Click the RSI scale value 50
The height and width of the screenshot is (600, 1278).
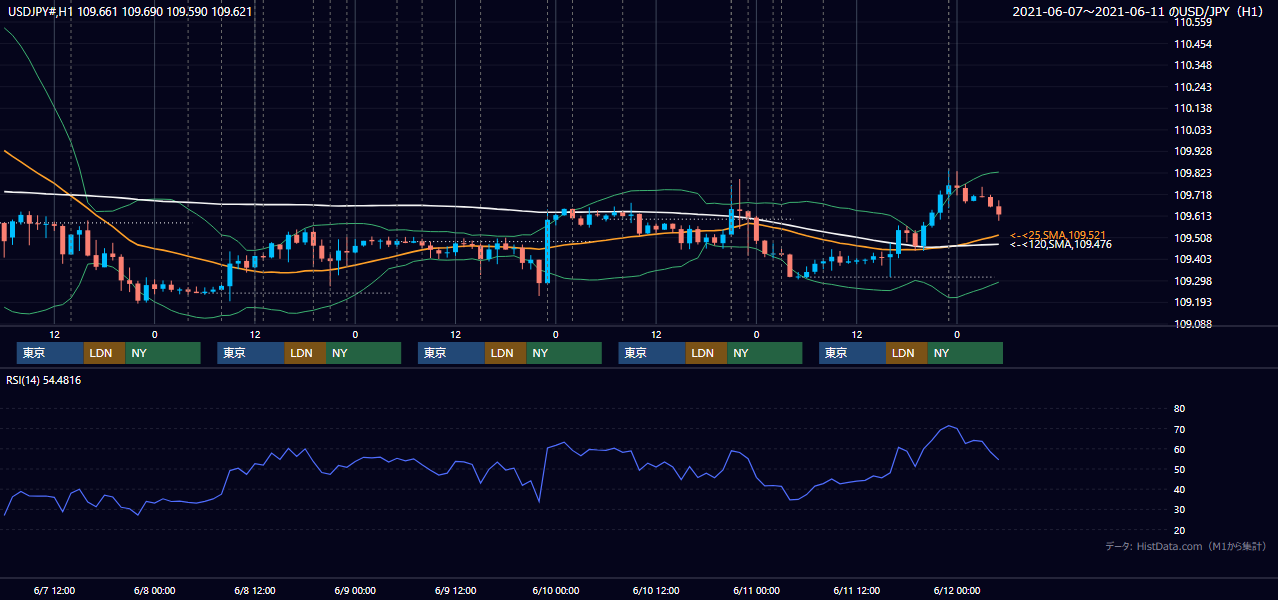click(1179, 469)
